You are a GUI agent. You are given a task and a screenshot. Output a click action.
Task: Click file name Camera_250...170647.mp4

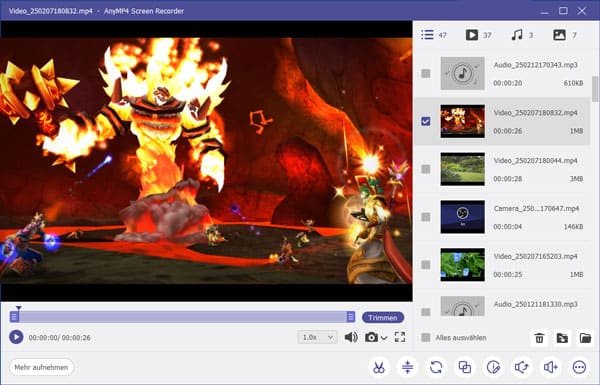536,209
